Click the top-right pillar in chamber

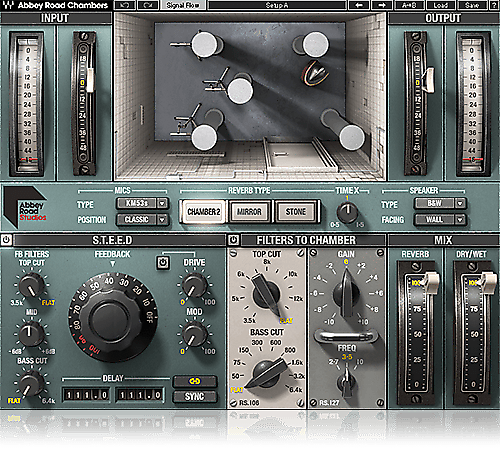[315, 44]
